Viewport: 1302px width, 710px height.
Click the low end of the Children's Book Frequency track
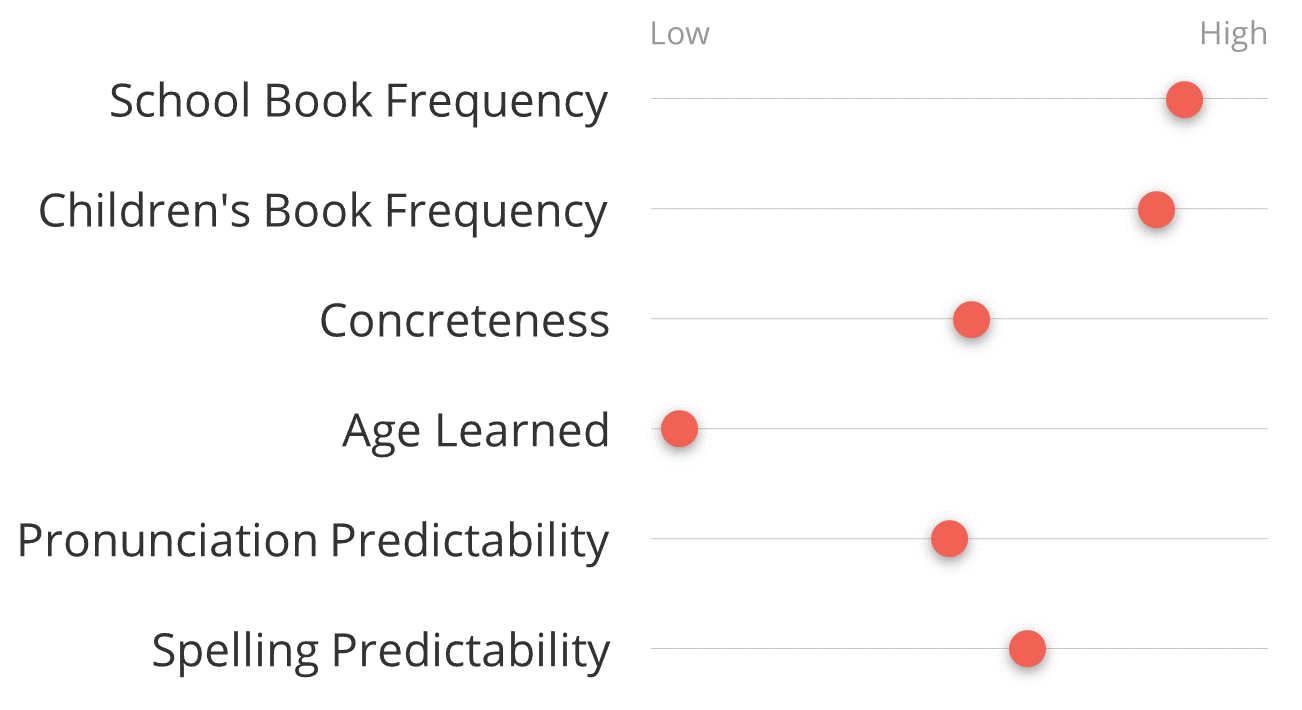point(656,208)
